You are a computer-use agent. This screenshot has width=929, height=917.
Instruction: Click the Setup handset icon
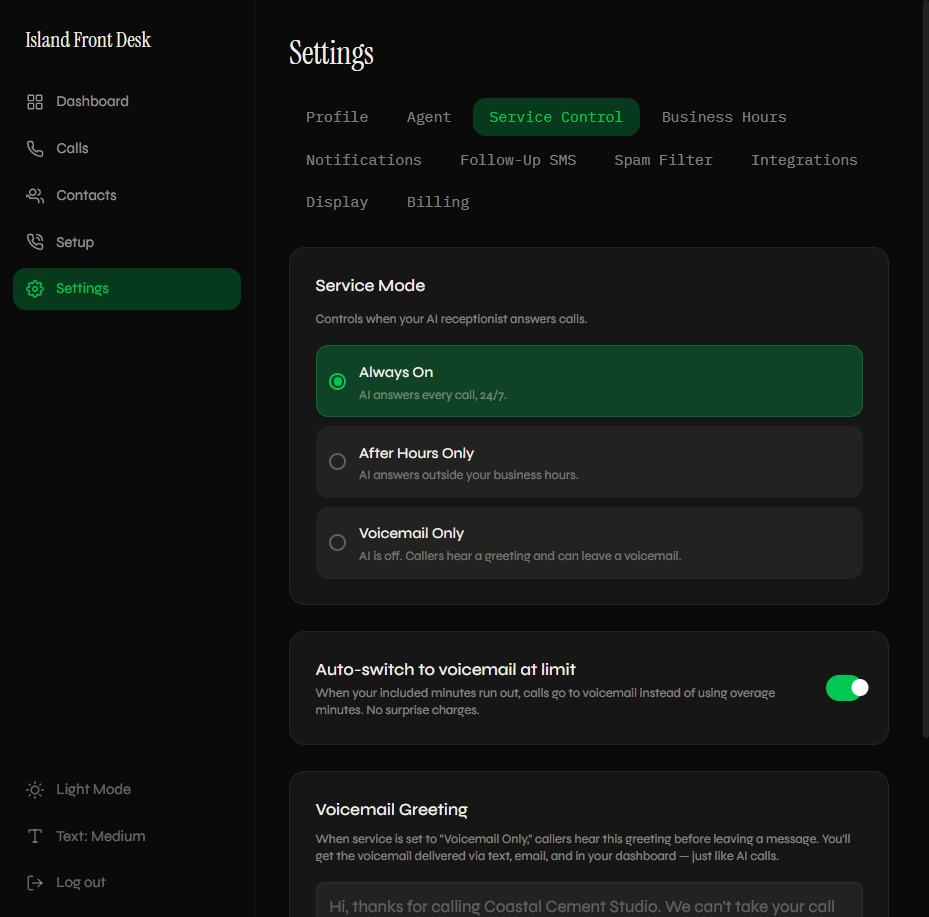(34, 241)
